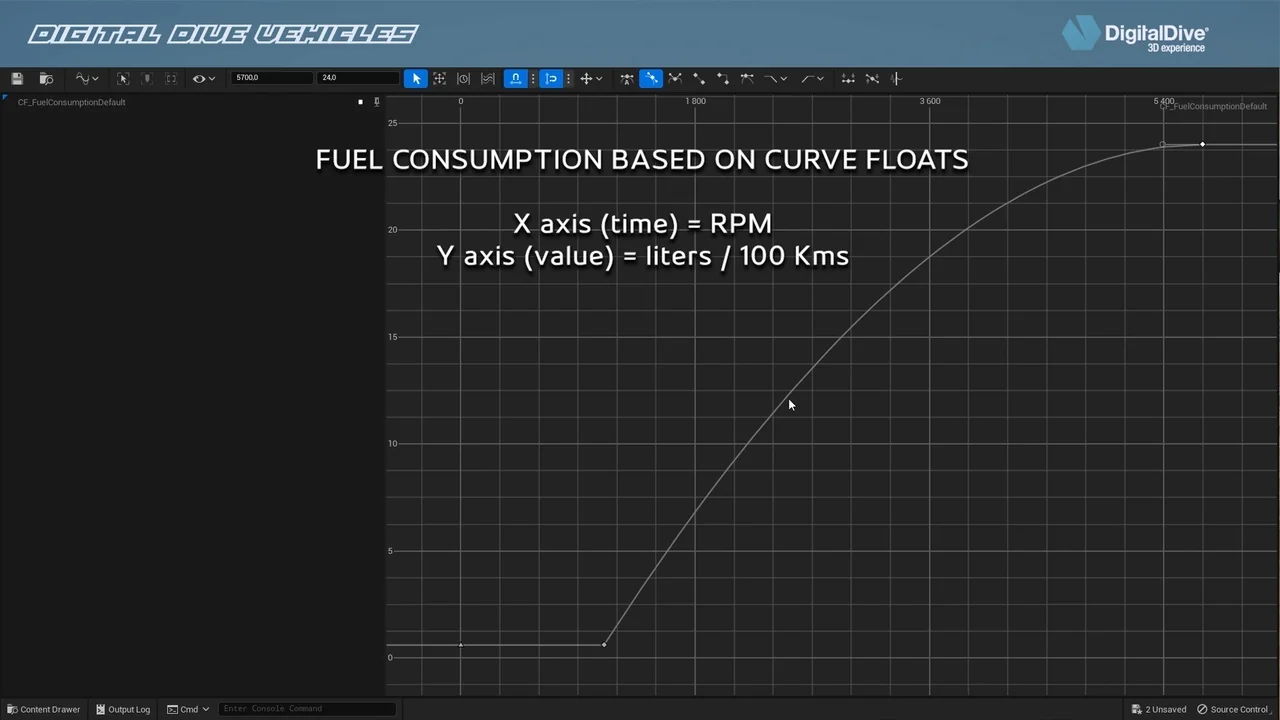Apply cubic auto tangent mode
This screenshot has width=1280, height=720.
pos(627,78)
